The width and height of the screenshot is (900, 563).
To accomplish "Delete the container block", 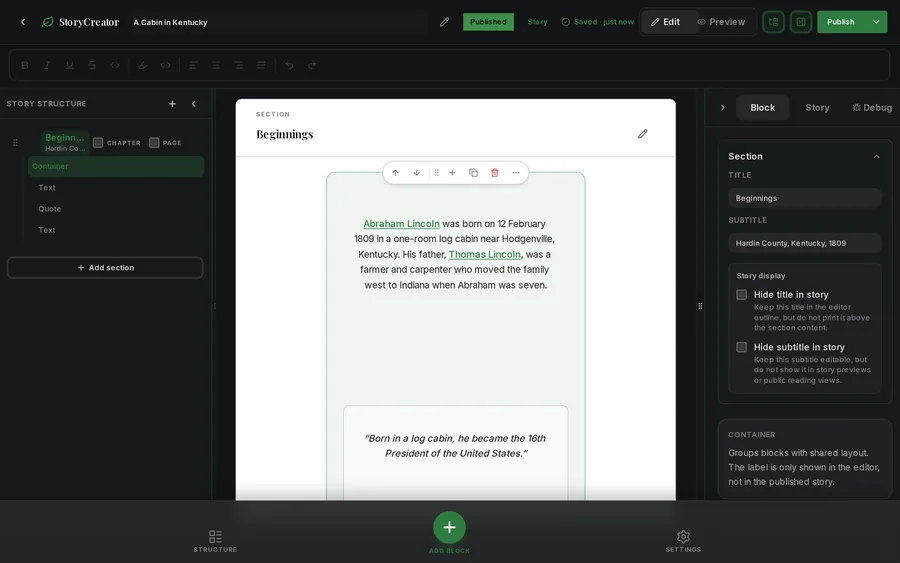I will pos(495,173).
